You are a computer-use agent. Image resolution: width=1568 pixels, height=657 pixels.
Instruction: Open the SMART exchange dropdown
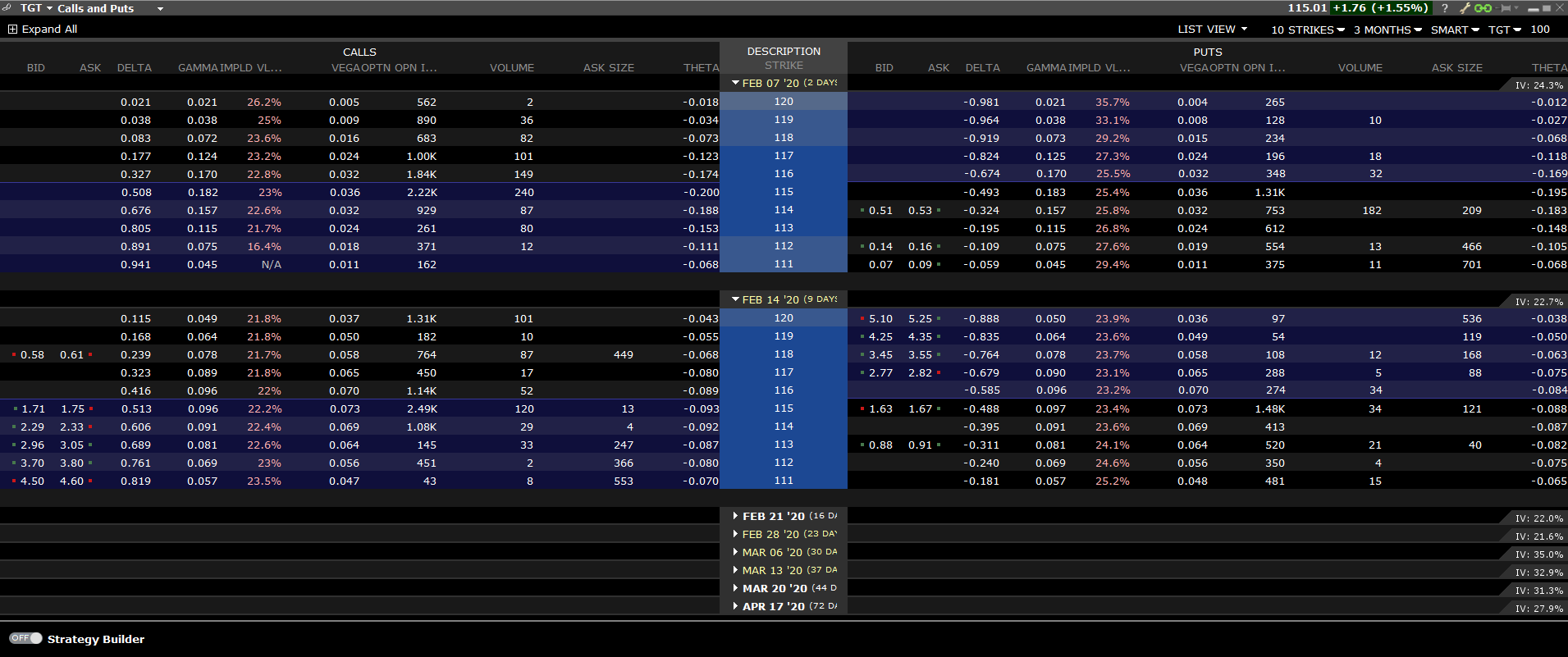pyautogui.click(x=1455, y=30)
